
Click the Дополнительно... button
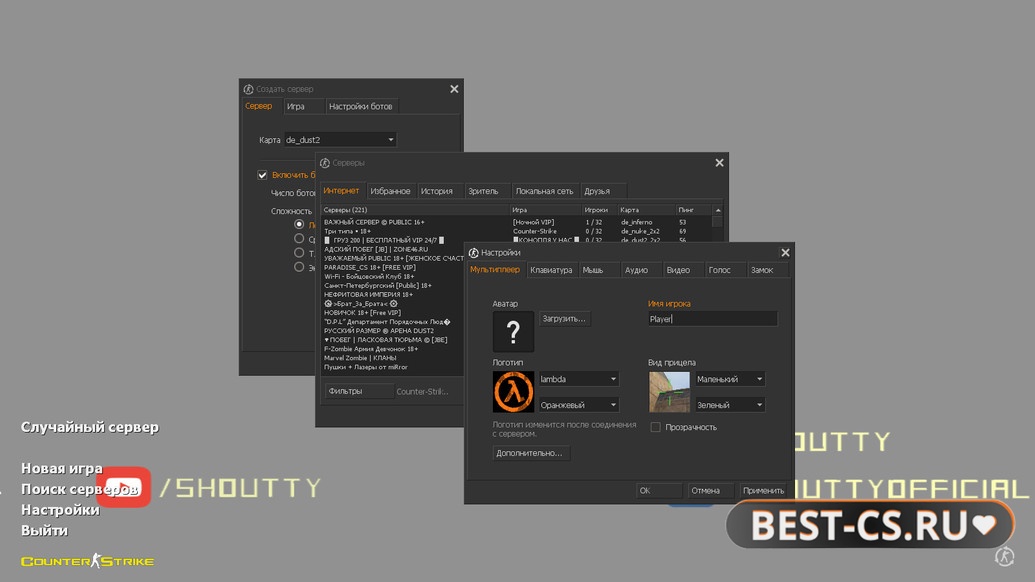point(530,453)
